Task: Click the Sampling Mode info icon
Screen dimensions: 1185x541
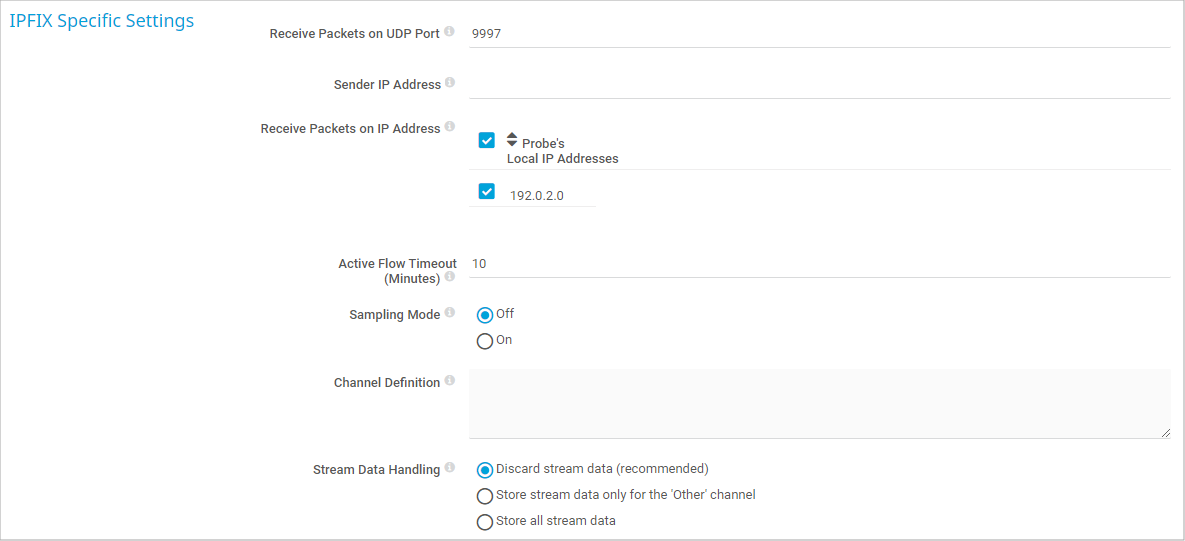Action: click(x=450, y=313)
